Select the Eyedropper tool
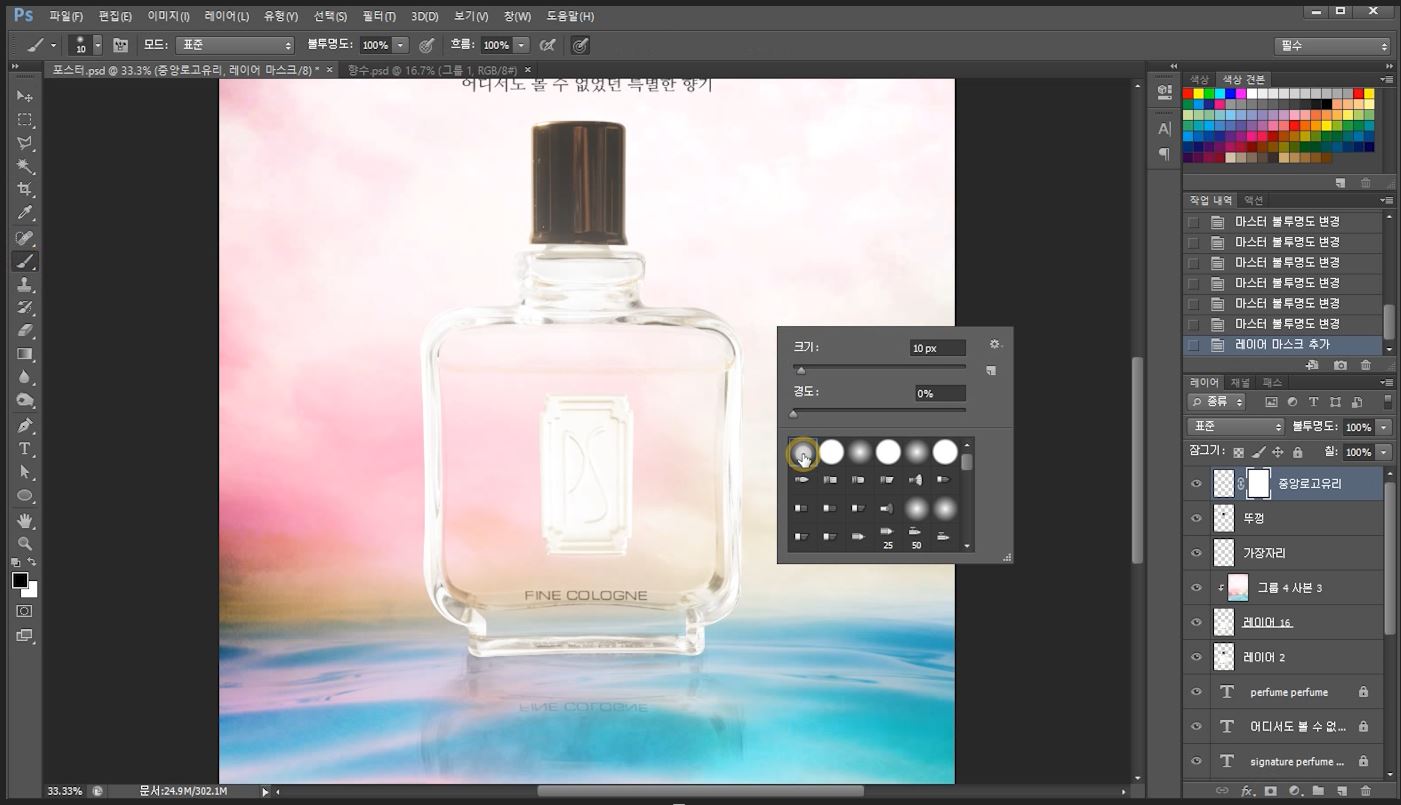1401x805 pixels. pos(25,214)
